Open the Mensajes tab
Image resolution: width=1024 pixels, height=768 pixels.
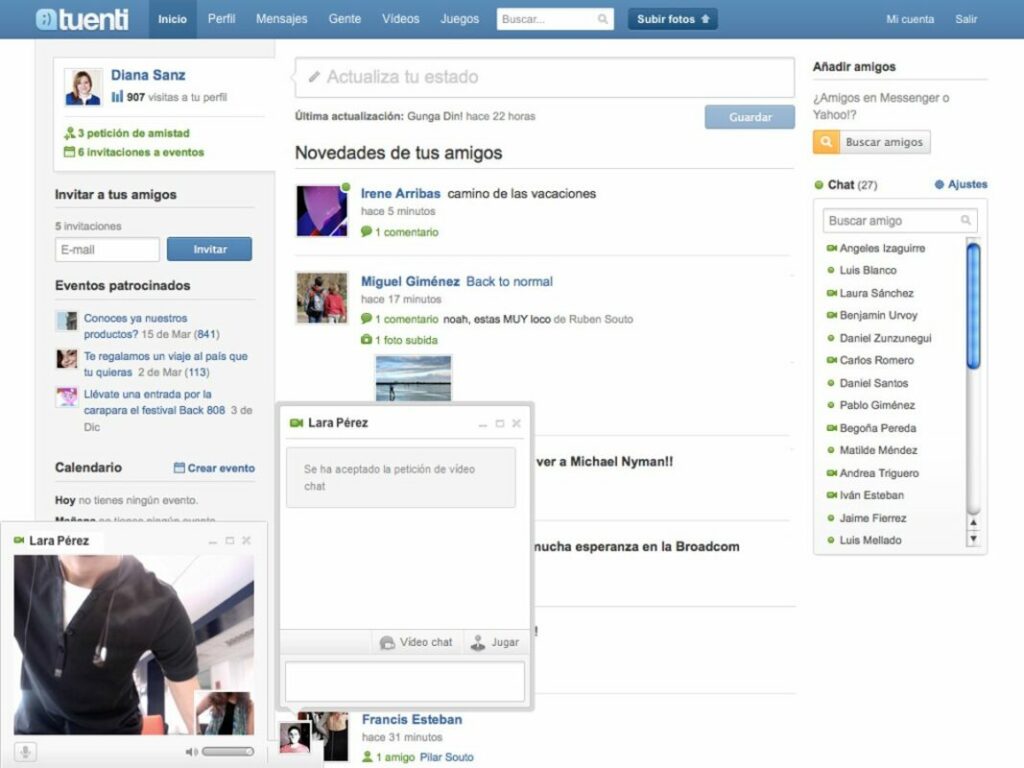pos(281,19)
